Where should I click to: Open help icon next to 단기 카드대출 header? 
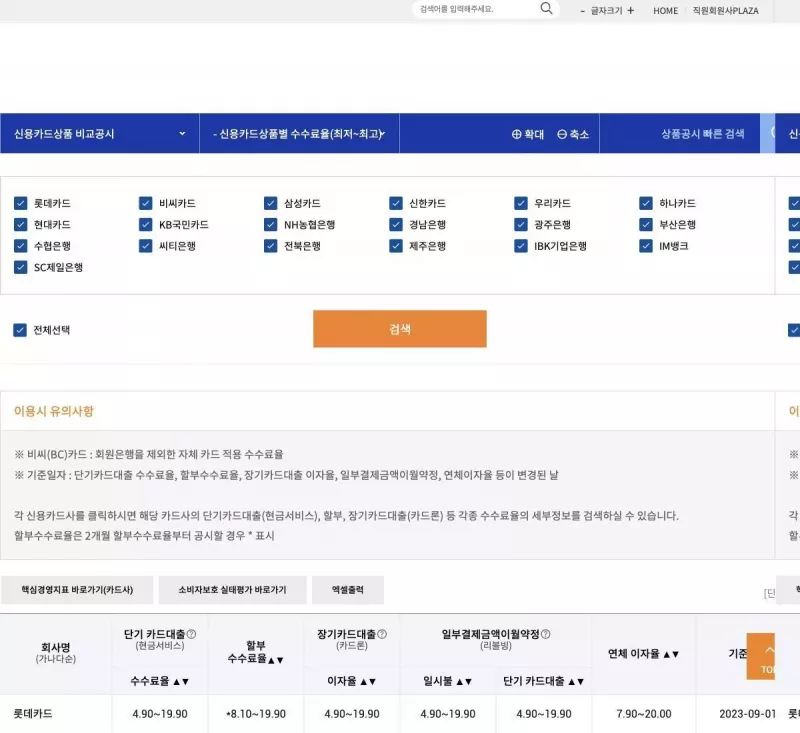pyautogui.click(x=191, y=634)
